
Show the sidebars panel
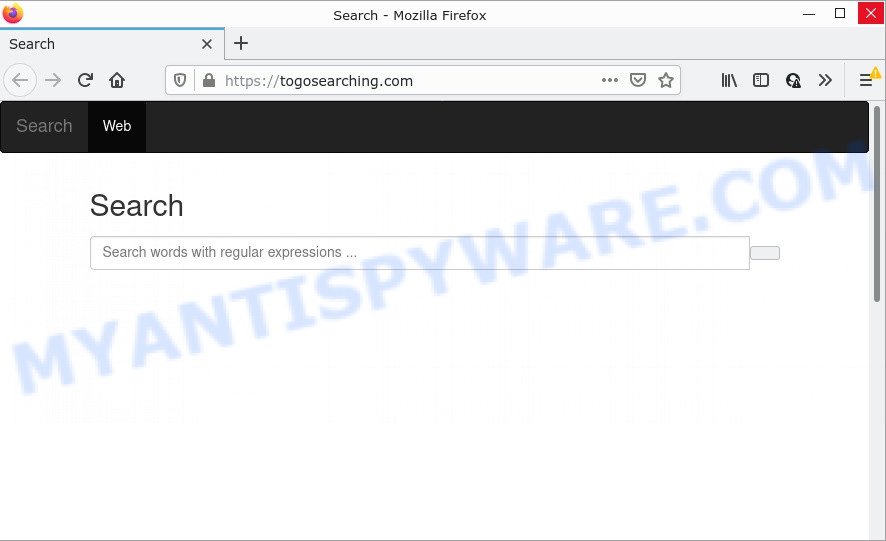click(x=761, y=80)
